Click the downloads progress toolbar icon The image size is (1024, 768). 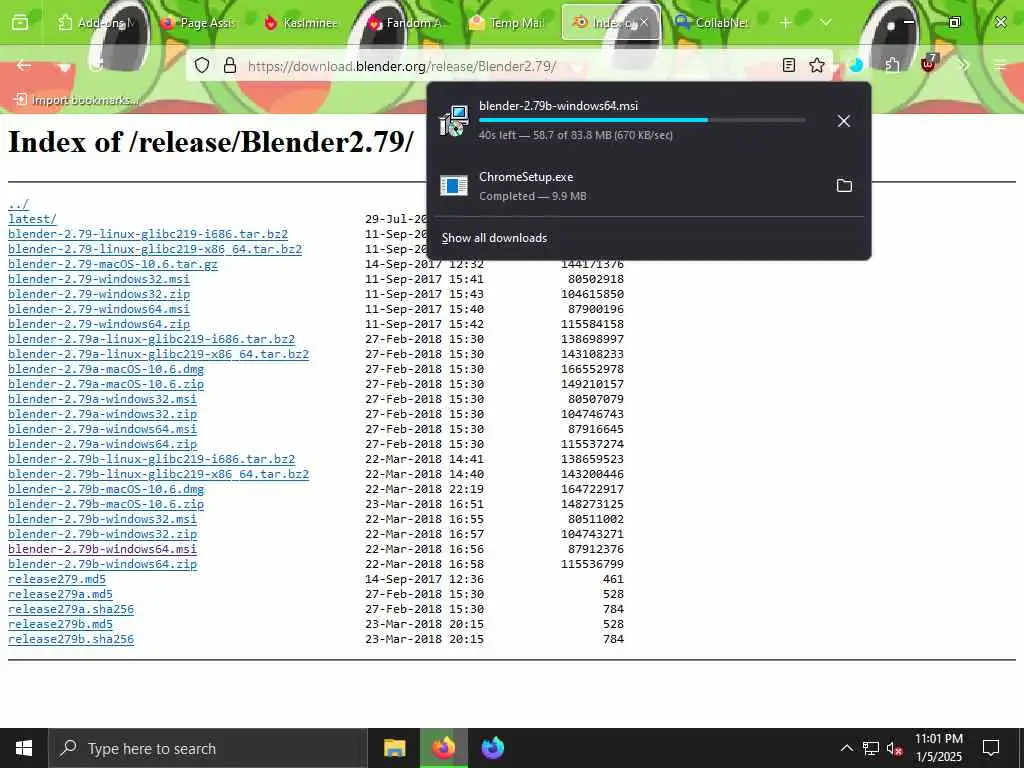pyautogui.click(x=856, y=65)
